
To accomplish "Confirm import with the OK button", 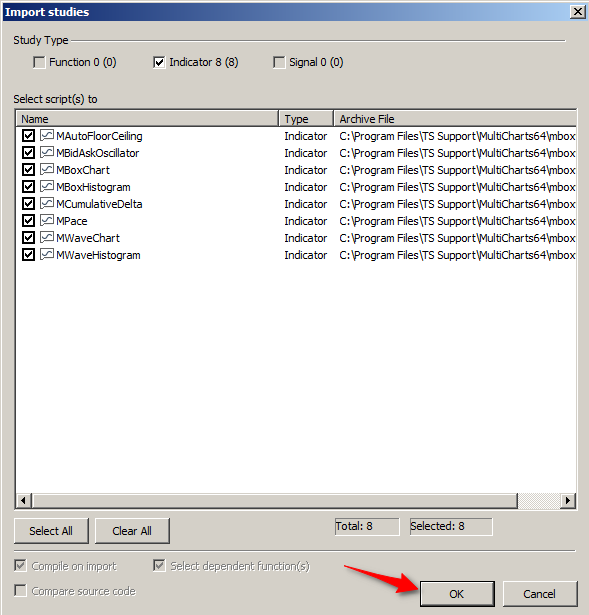I will 457,594.
